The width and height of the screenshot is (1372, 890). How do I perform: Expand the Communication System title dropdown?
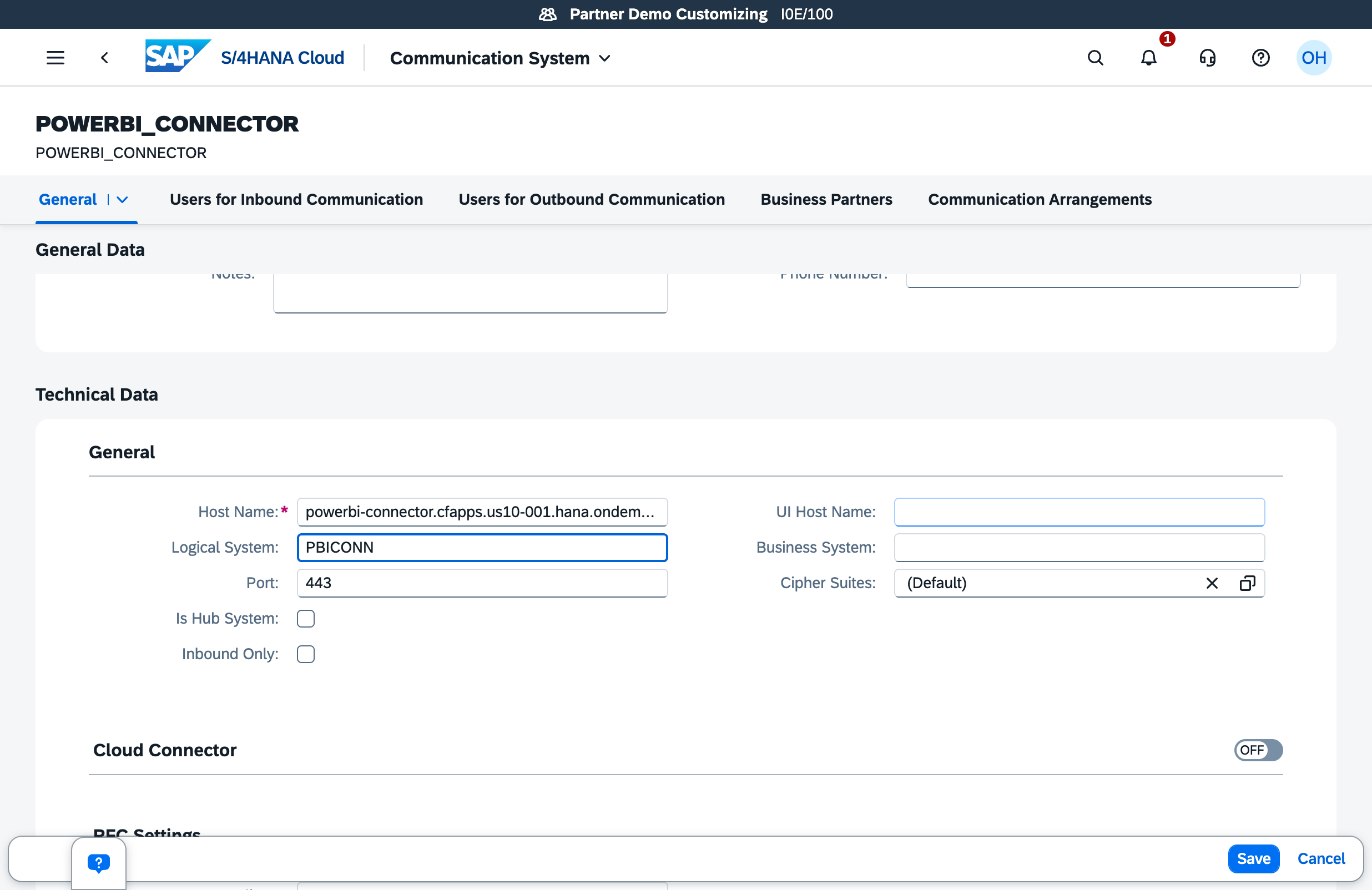click(x=605, y=58)
